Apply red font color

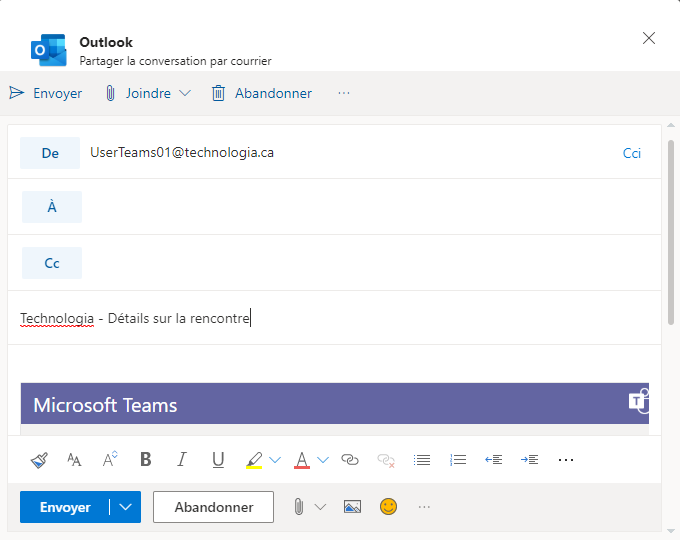[302, 460]
